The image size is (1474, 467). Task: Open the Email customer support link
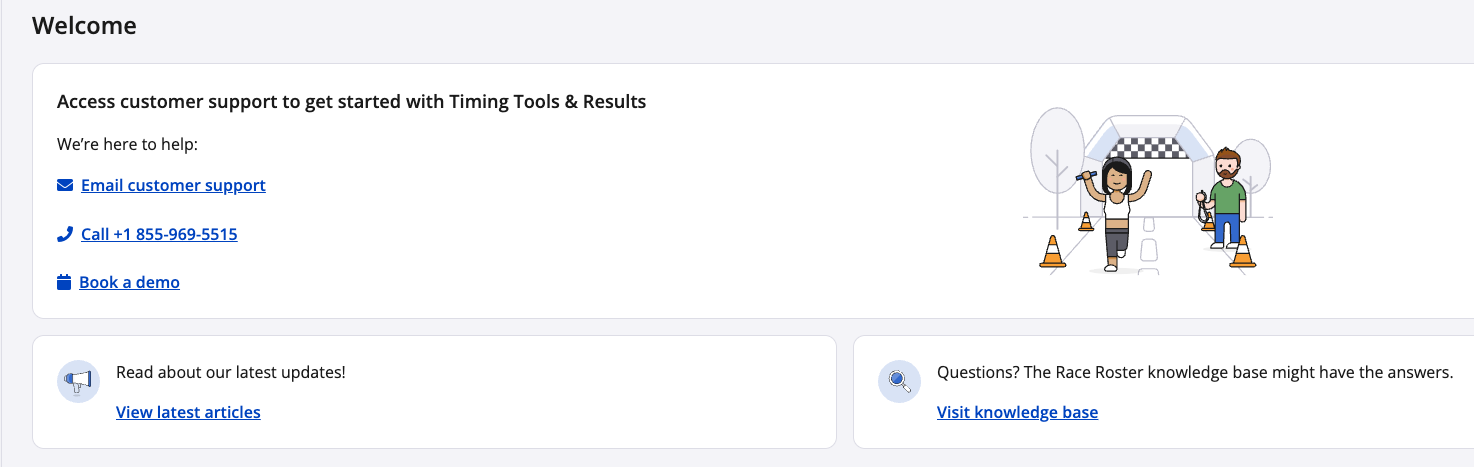173,185
